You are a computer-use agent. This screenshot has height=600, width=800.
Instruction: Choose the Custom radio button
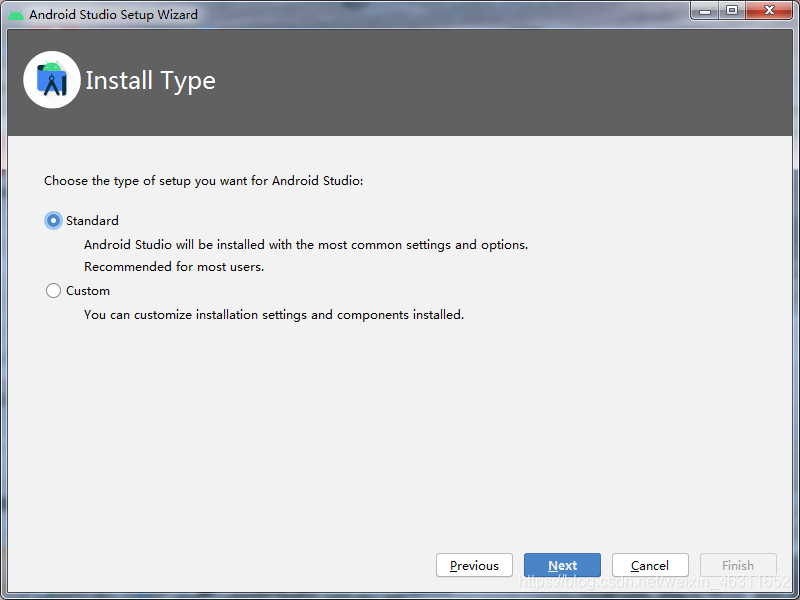click(53, 291)
